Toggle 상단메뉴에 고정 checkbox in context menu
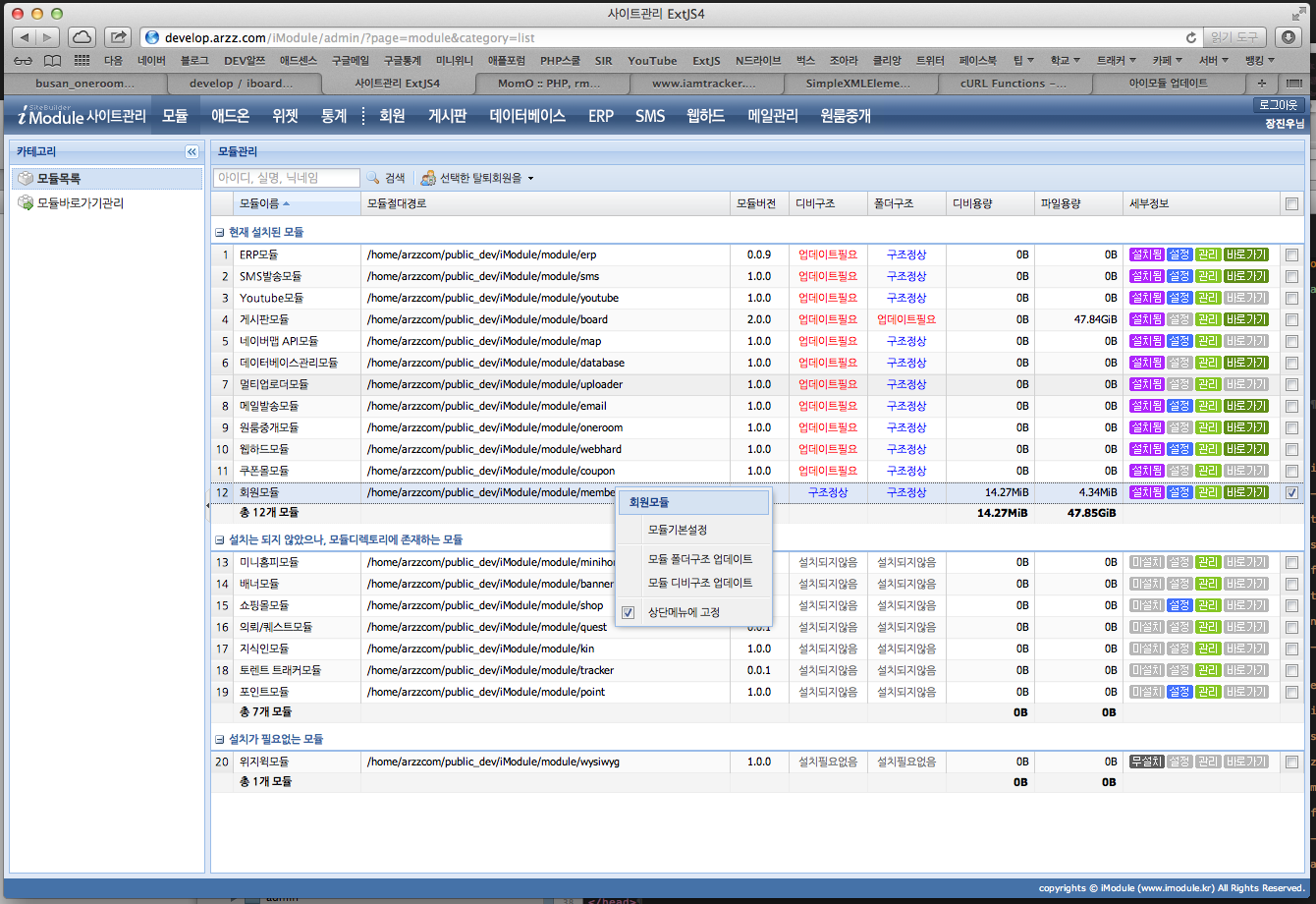 click(x=629, y=612)
